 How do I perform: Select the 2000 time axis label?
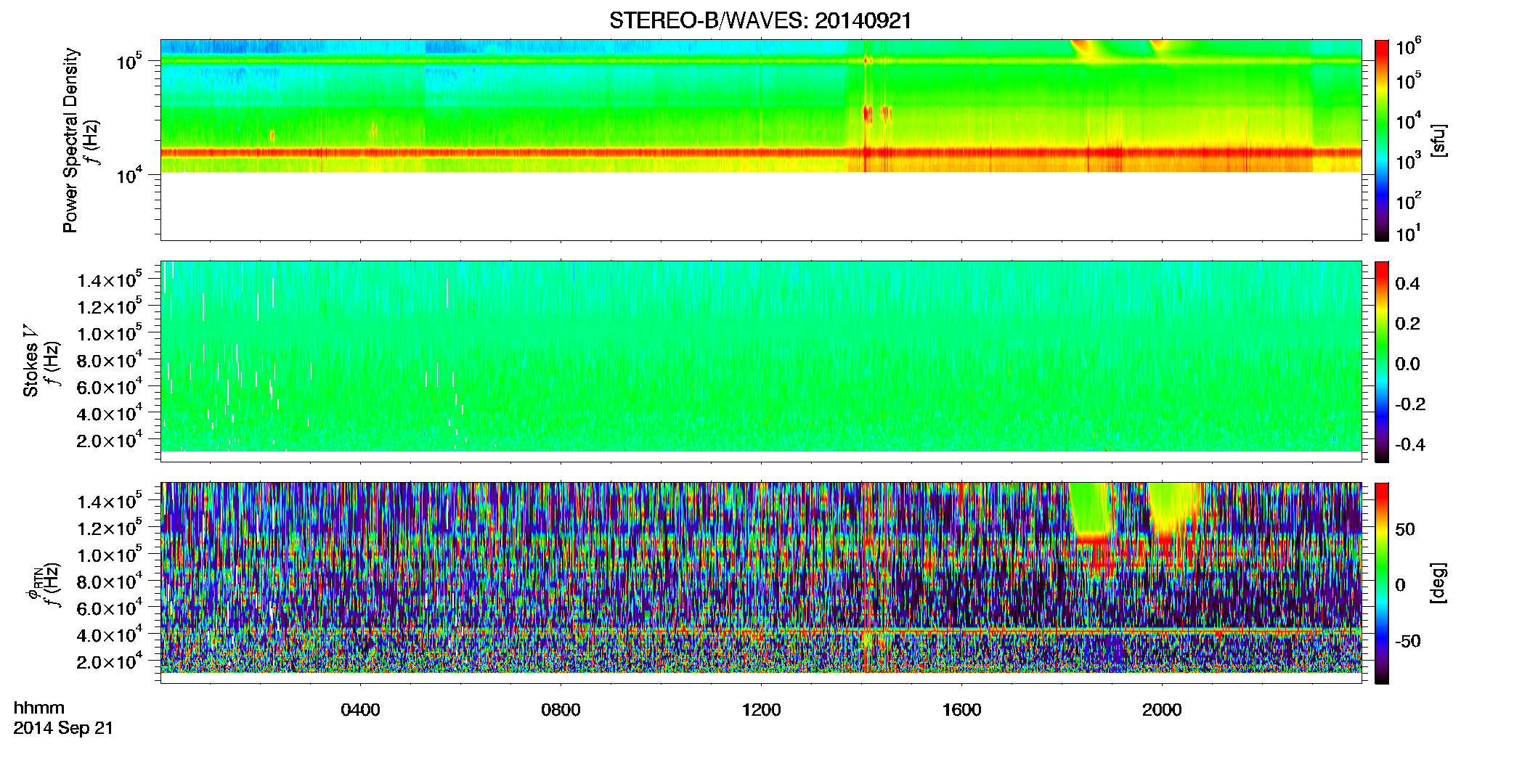click(1162, 710)
